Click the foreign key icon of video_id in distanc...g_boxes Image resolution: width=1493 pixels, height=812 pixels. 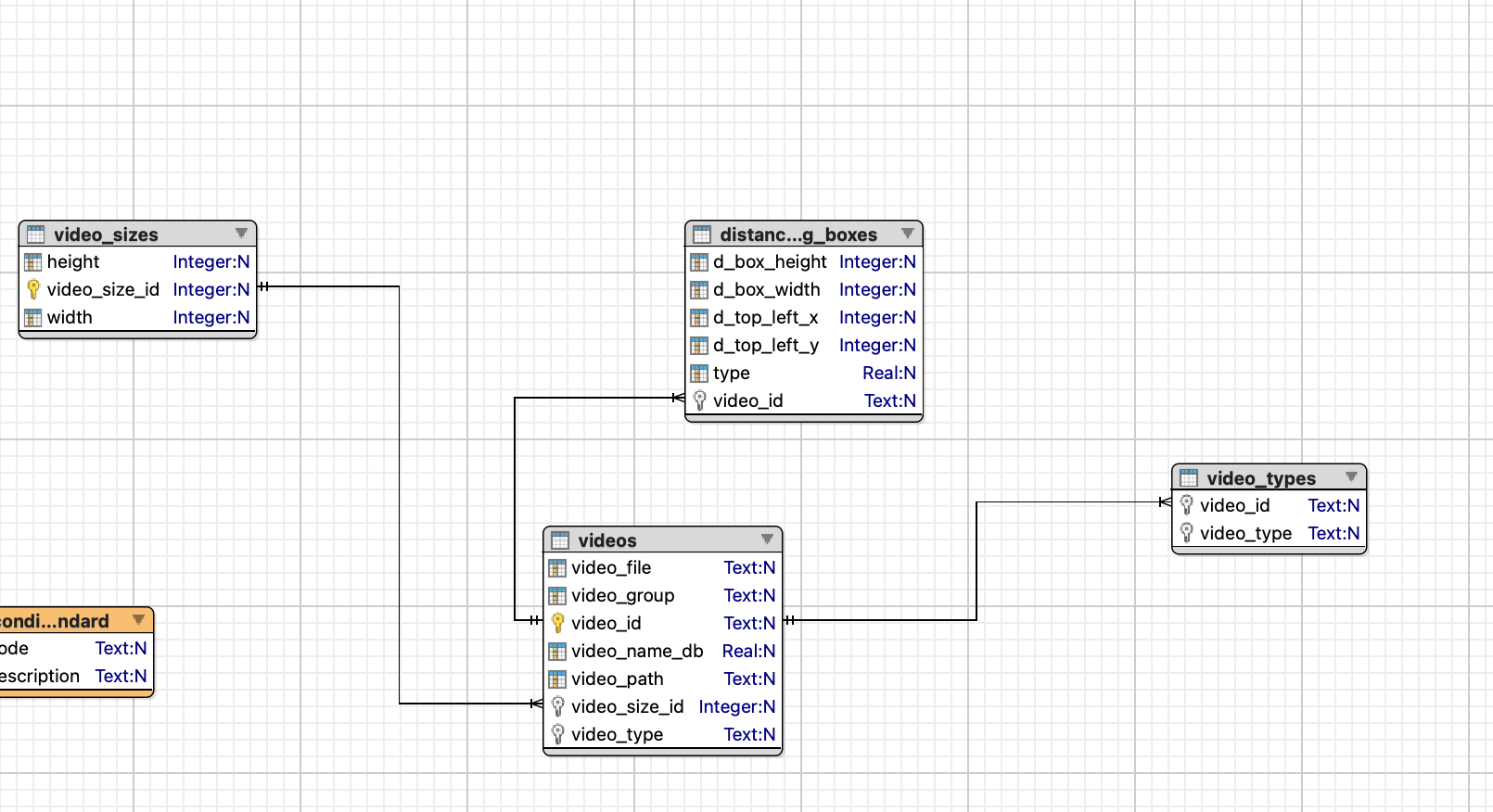tap(700, 400)
